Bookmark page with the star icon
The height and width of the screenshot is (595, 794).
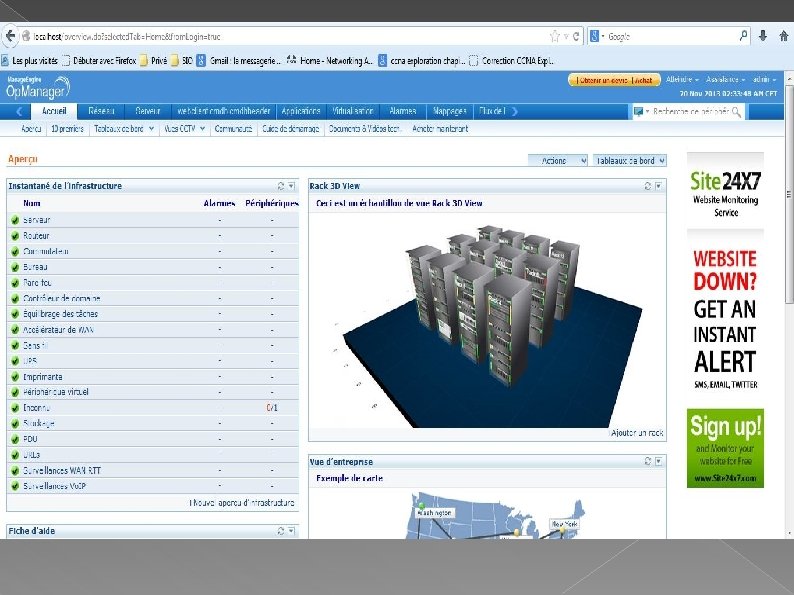pos(555,36)
